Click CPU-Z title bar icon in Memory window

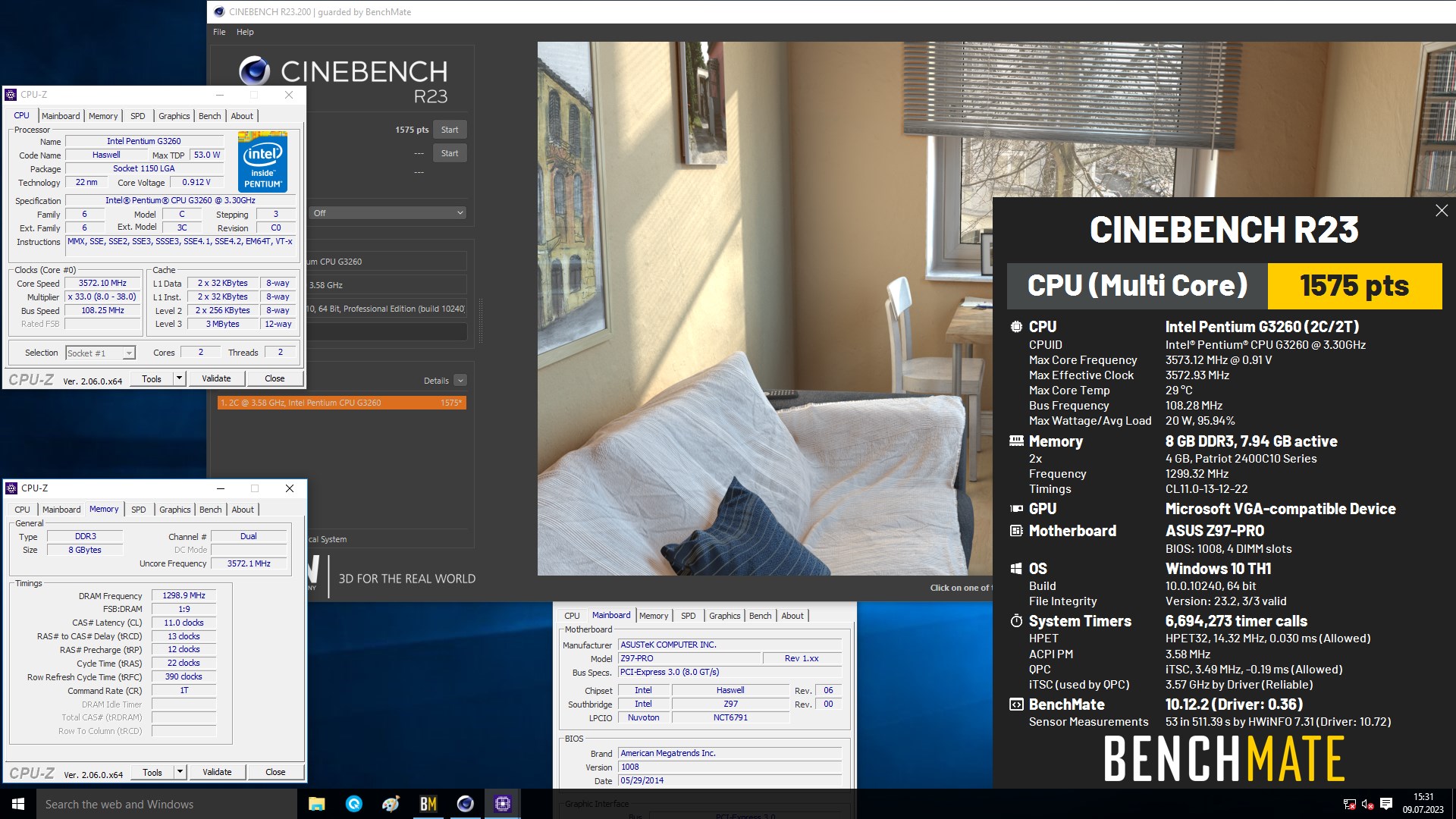[x=11, y=488]
